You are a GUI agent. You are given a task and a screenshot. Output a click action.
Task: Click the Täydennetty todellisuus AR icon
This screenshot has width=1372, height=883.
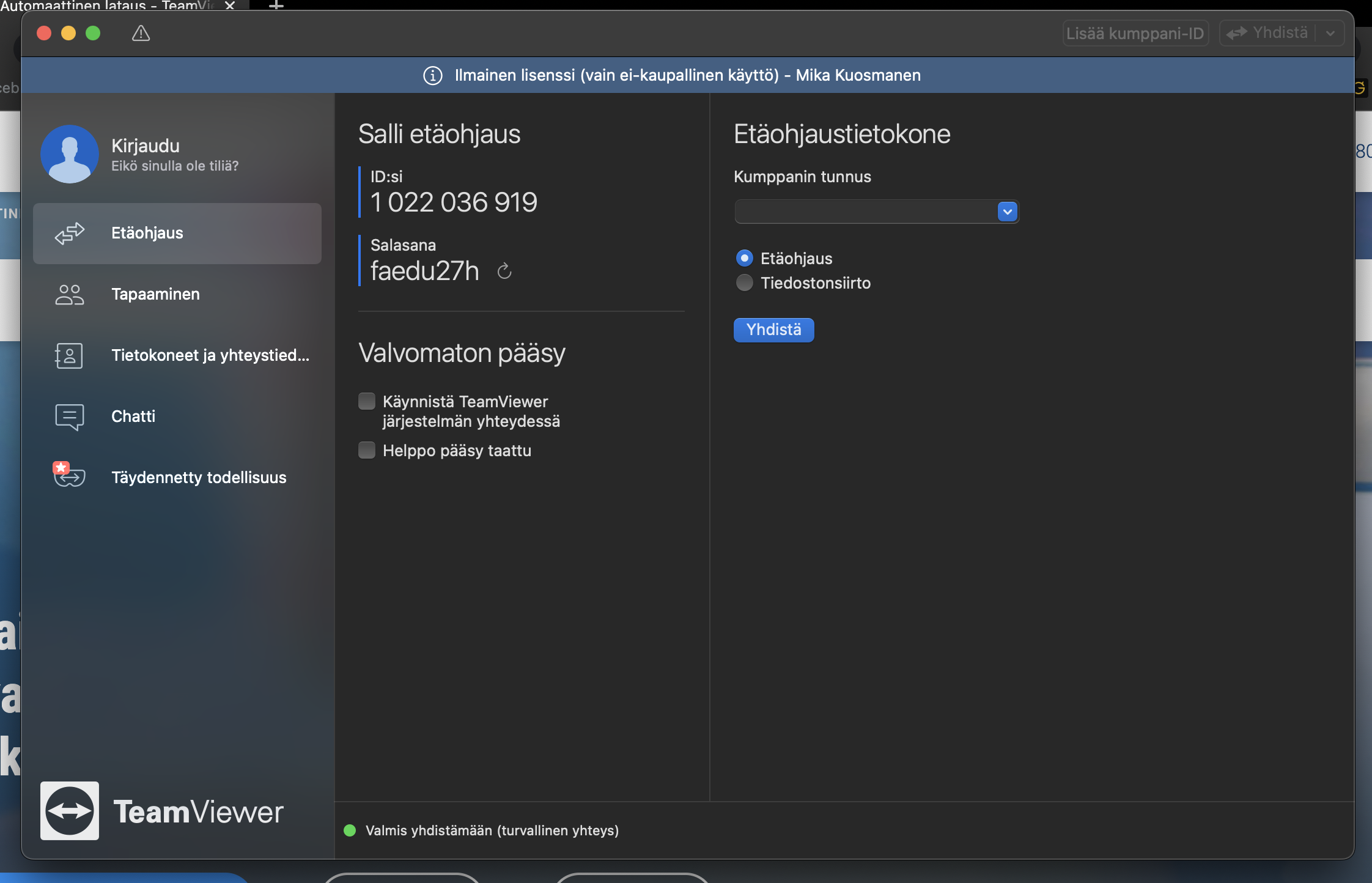tap(70, 476)
